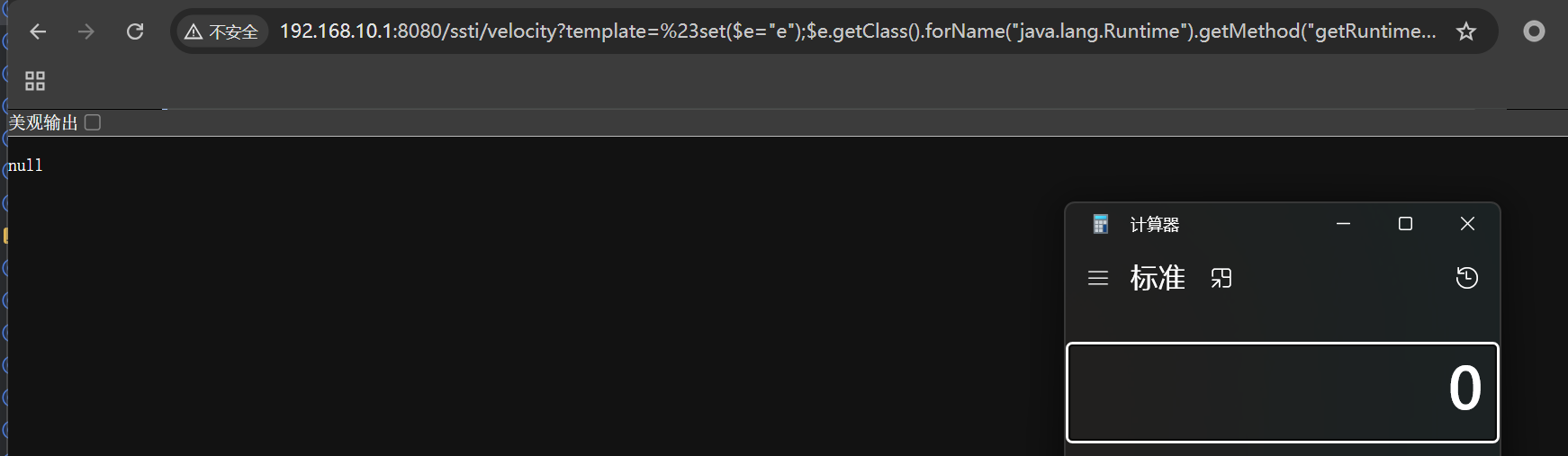Reload the current page
1568x456 pixels.
point(135,31)
